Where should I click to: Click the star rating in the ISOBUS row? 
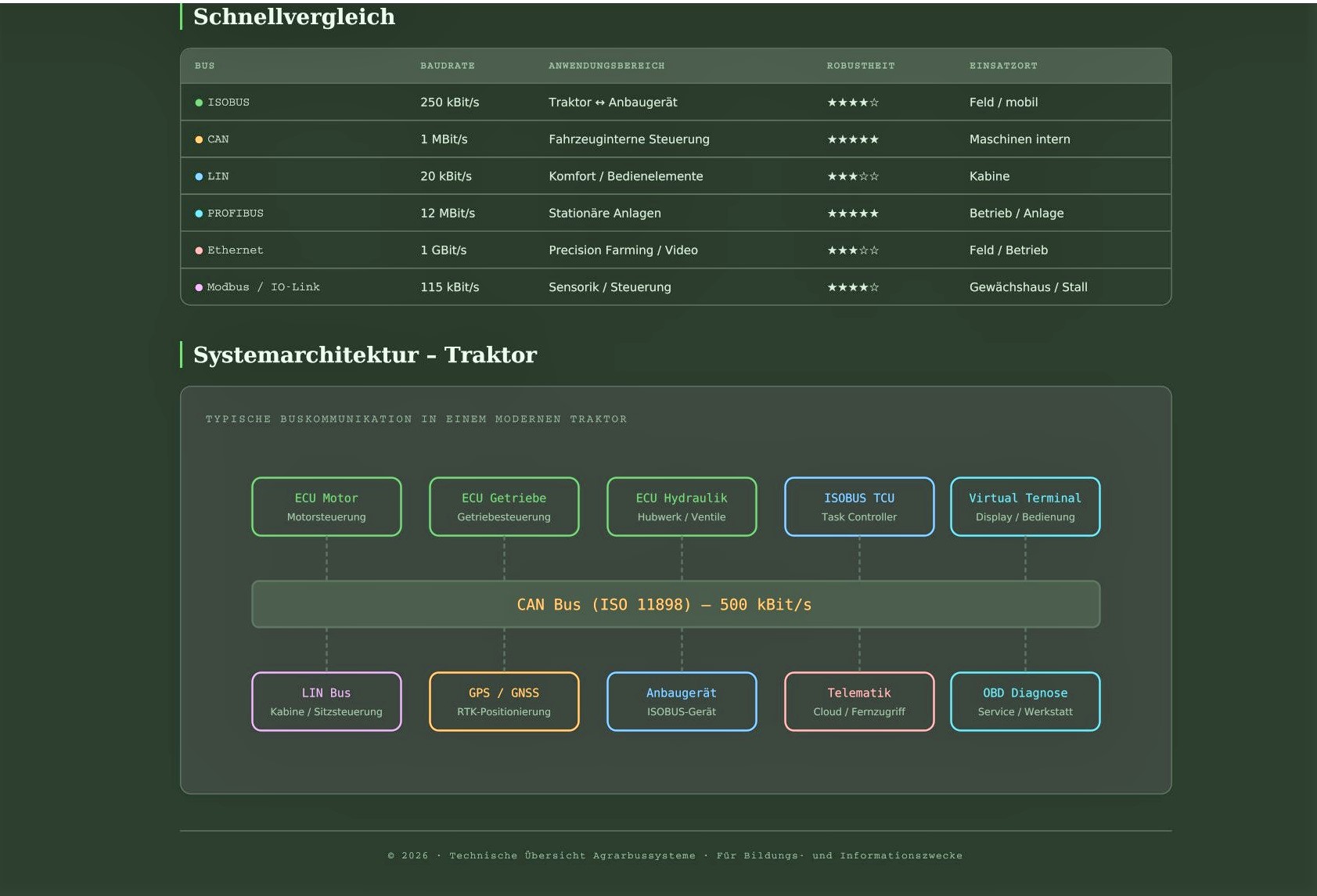853,103
